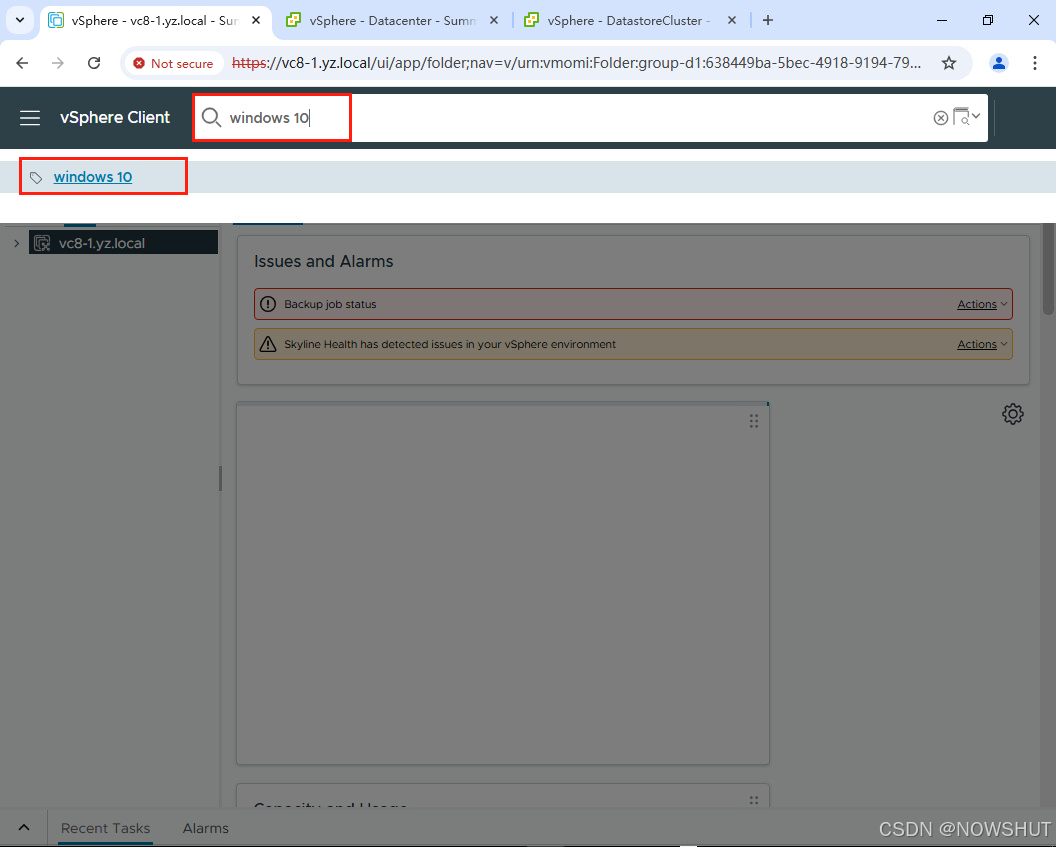Expand the bottom tasks panel chevron
This screenshot has width=1056, height=847.
click(24, 827)
